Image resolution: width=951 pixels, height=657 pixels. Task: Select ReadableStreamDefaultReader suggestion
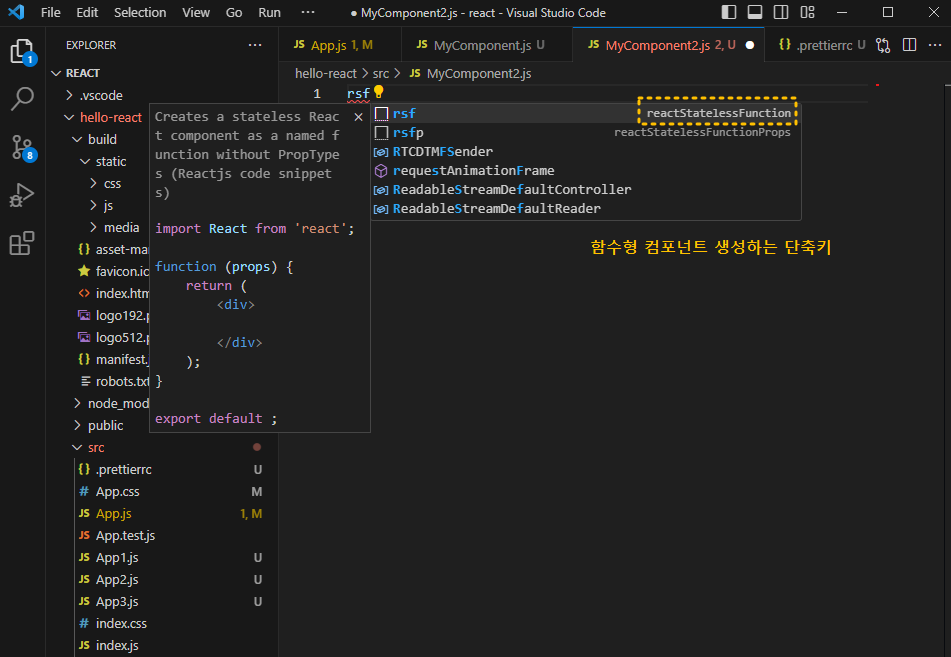586,208
